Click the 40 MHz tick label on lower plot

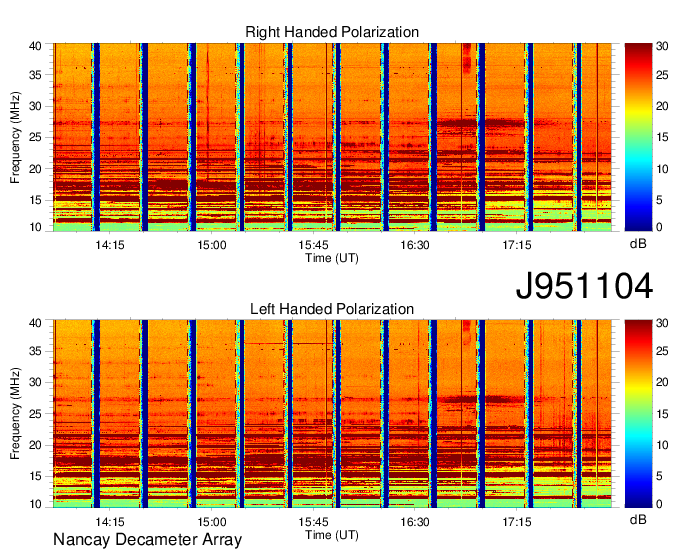point(36,323)
